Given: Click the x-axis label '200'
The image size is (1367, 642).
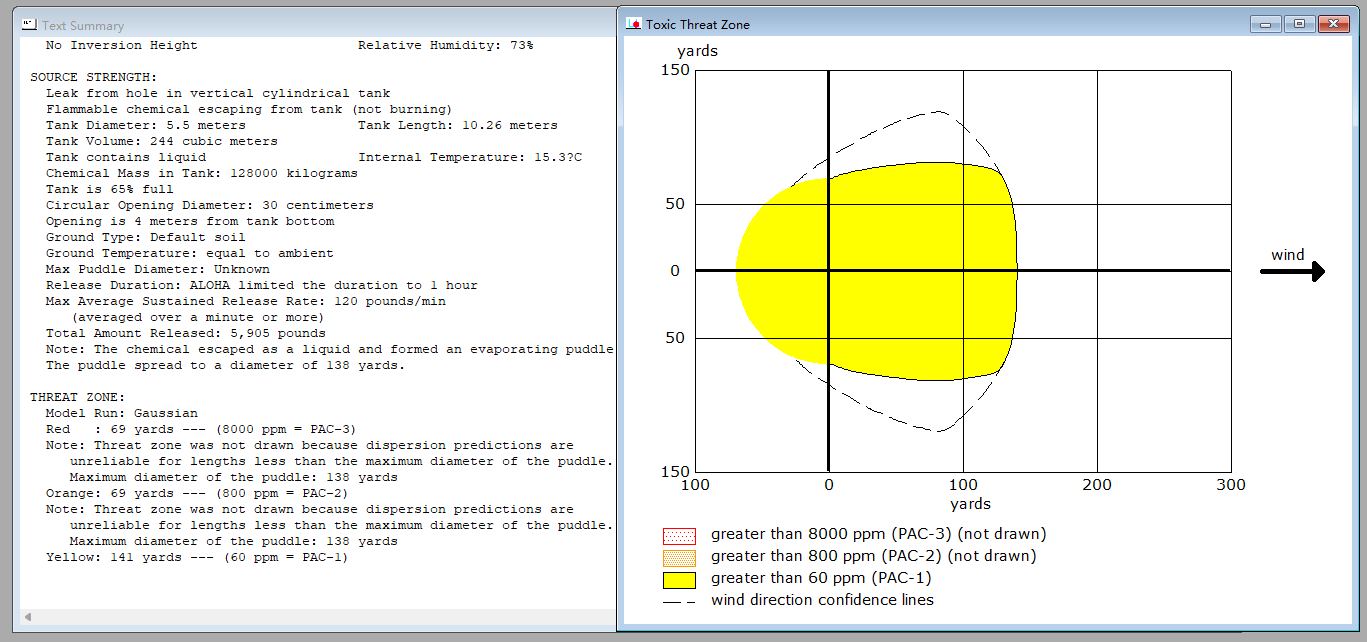Looking at the screenshot, I should [x=1098, y=485].
